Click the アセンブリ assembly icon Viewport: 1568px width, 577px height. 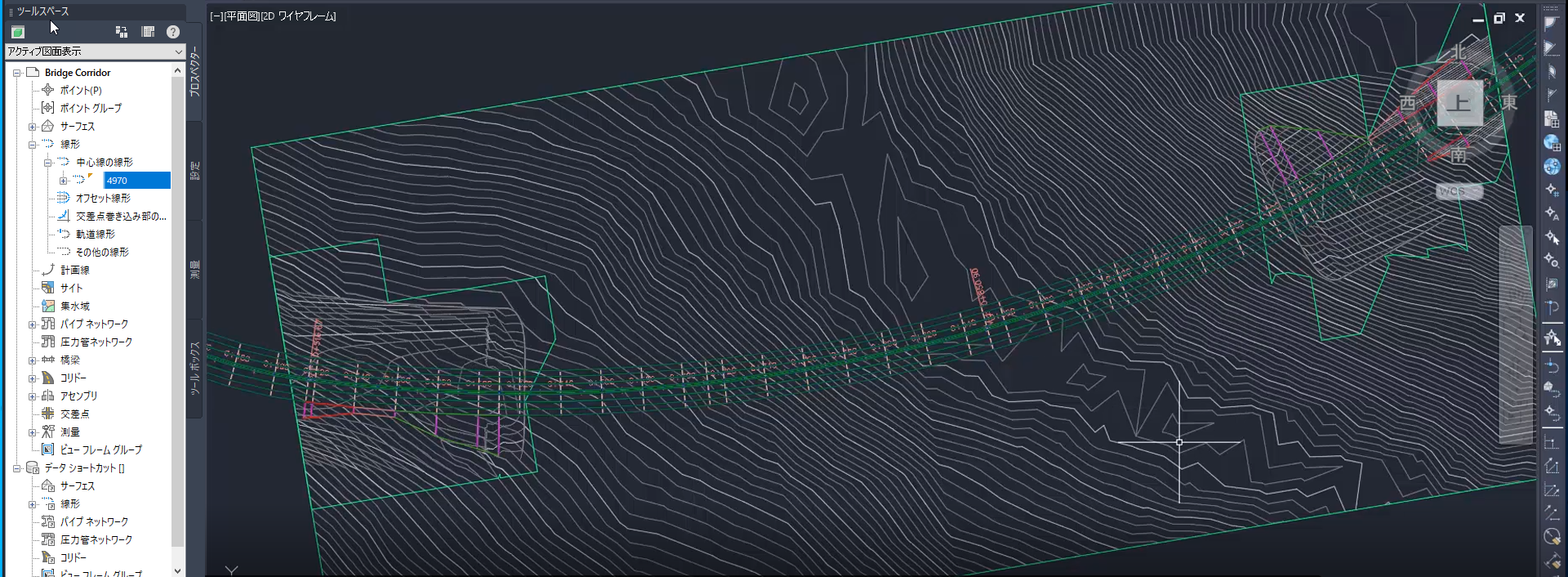pyautogui.click(x=48, y=396)
